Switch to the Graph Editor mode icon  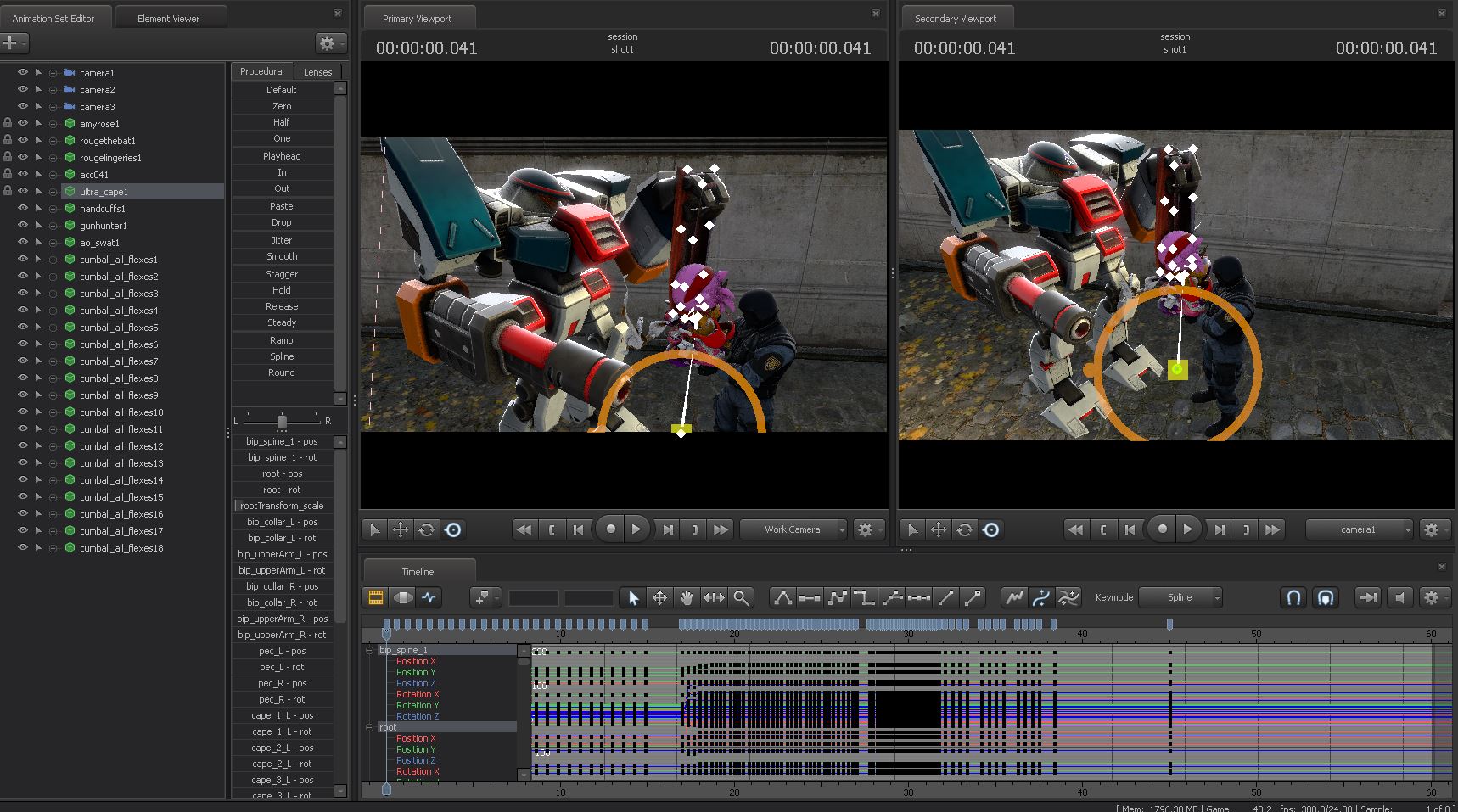tap(429, 597)
